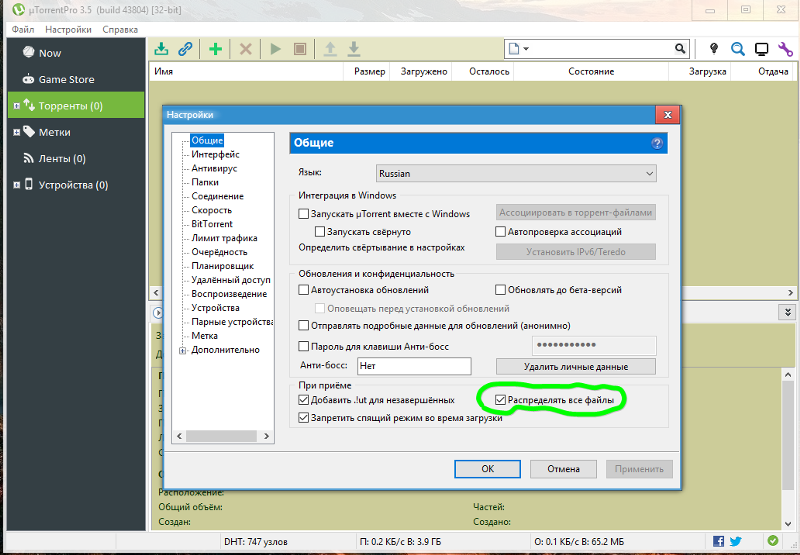
Task: Select Планировщик in settings tree
Action: 222,266
